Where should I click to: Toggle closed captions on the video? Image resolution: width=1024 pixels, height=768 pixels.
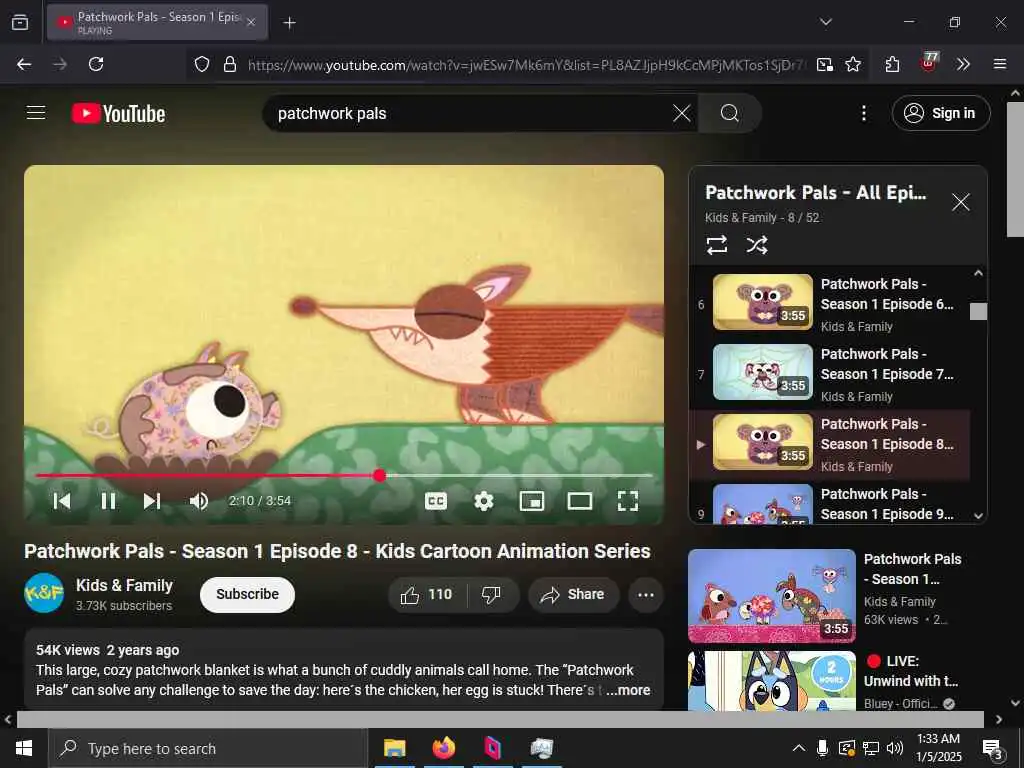click(x=436, y=501)
